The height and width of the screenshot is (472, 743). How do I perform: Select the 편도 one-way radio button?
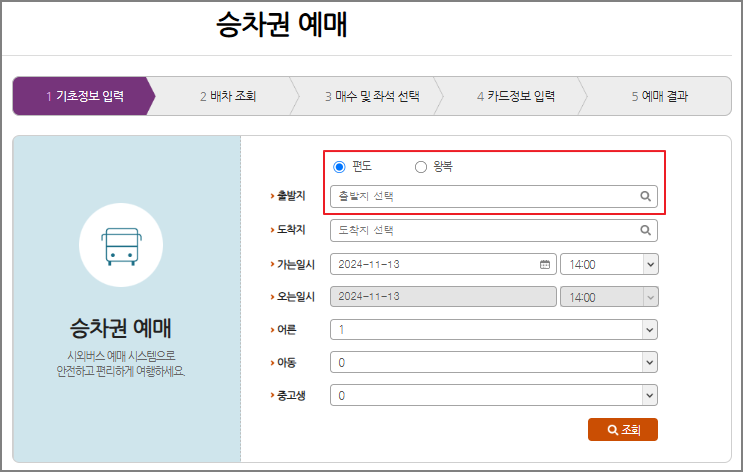(339, 167)
